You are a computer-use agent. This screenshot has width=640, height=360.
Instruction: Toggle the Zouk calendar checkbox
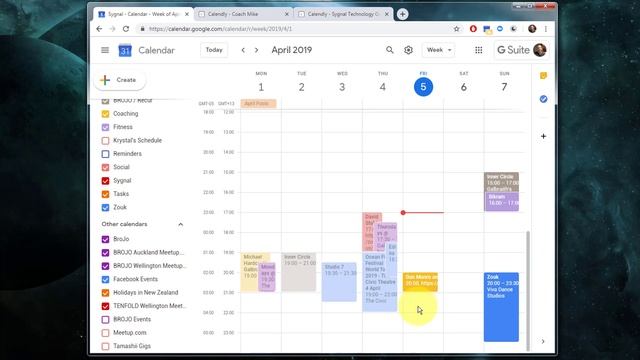pos(105,207)
